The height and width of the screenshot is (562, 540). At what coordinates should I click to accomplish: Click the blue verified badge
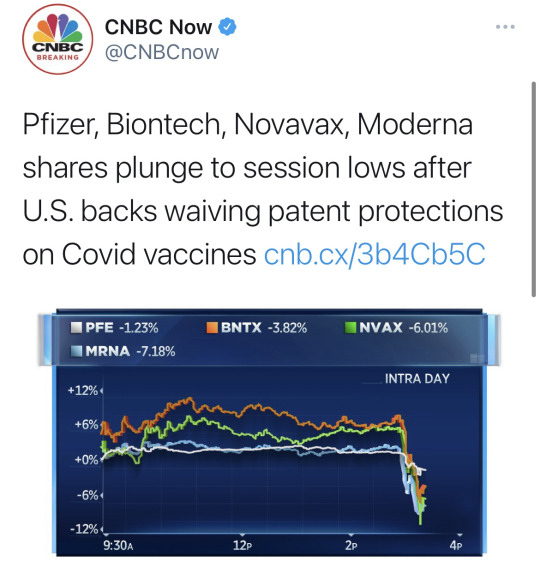pos(227,27)
